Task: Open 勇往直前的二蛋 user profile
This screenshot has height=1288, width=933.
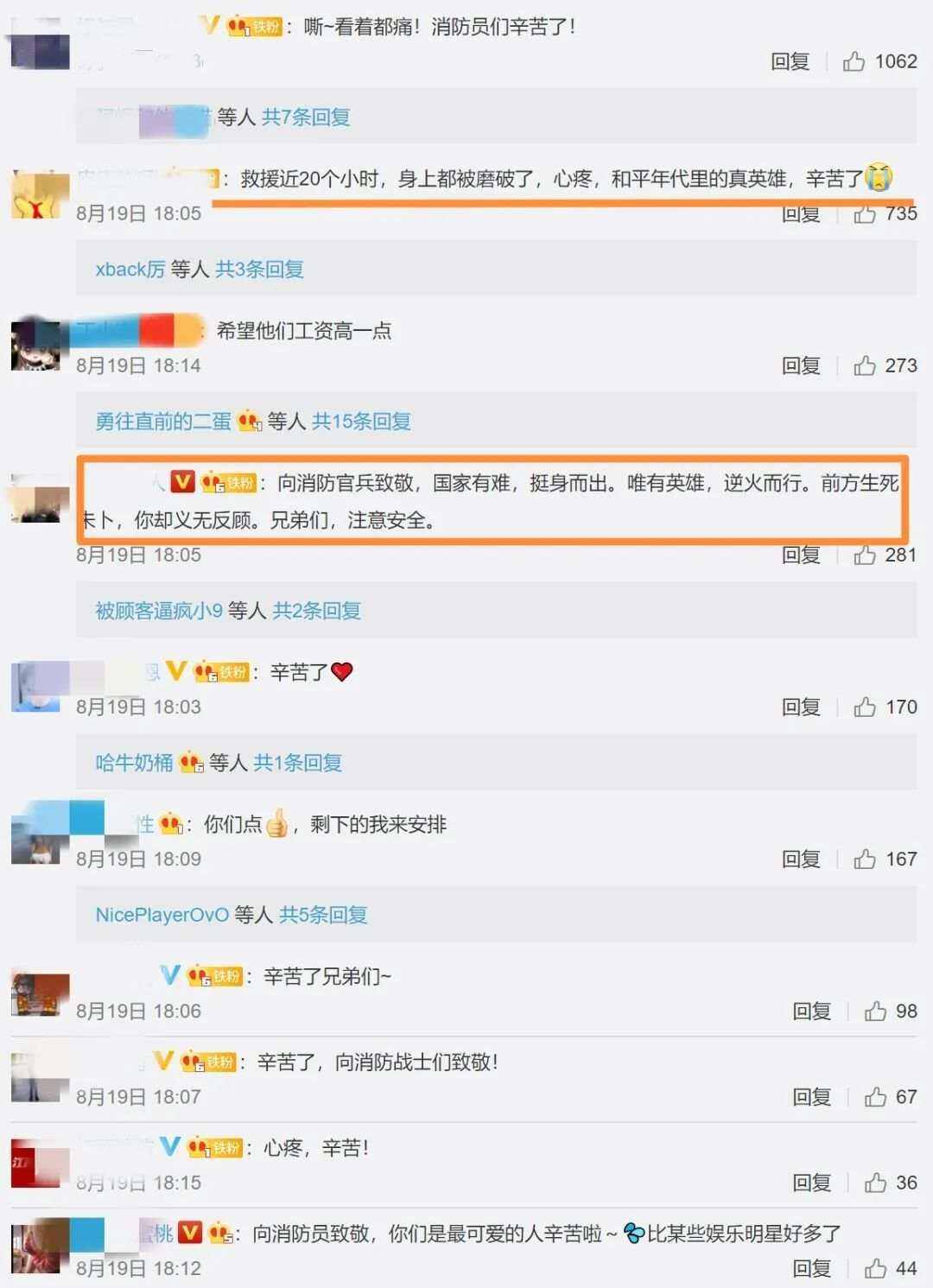Action: point(163,421)
